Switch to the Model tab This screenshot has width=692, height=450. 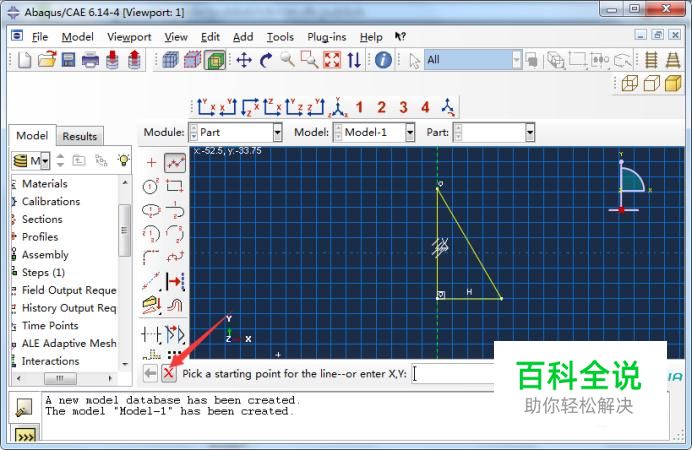[x=32, y=135]
